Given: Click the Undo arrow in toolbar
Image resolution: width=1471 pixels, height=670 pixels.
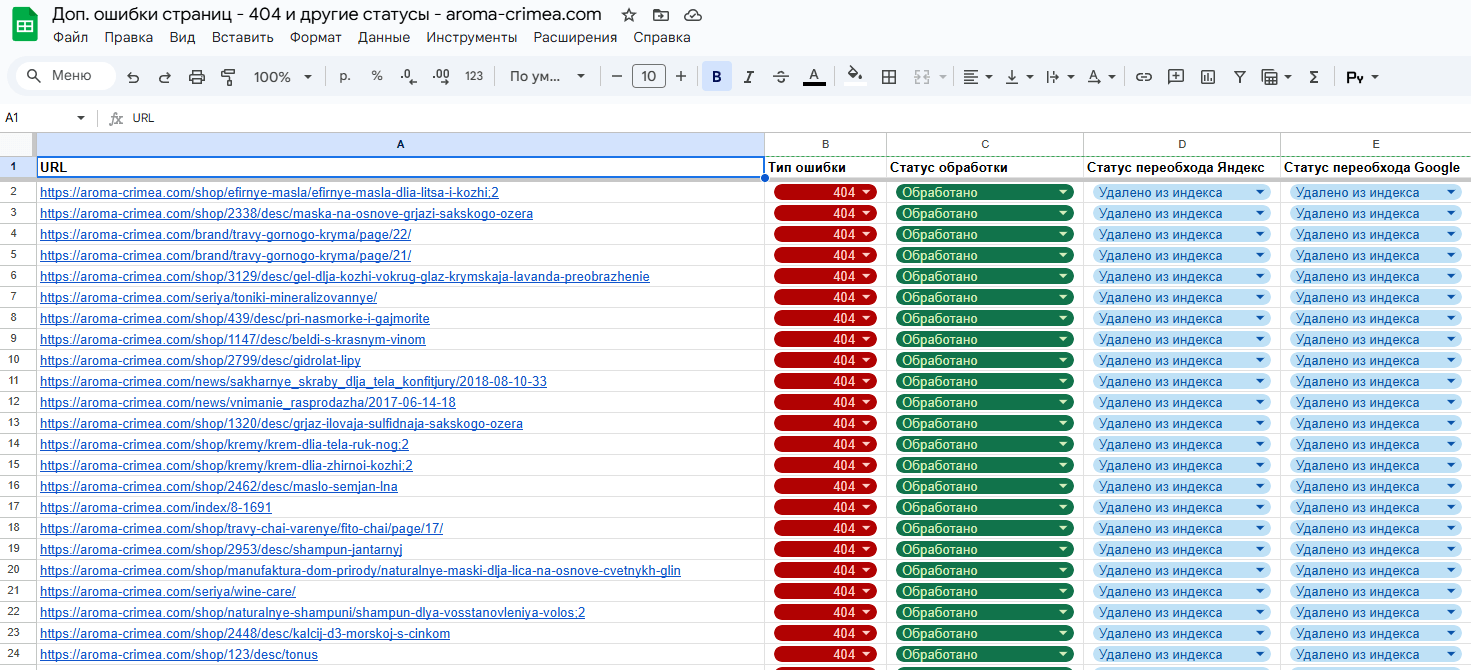Looking at the screenshot, I should pyautogui.click(x=133, y=77).
